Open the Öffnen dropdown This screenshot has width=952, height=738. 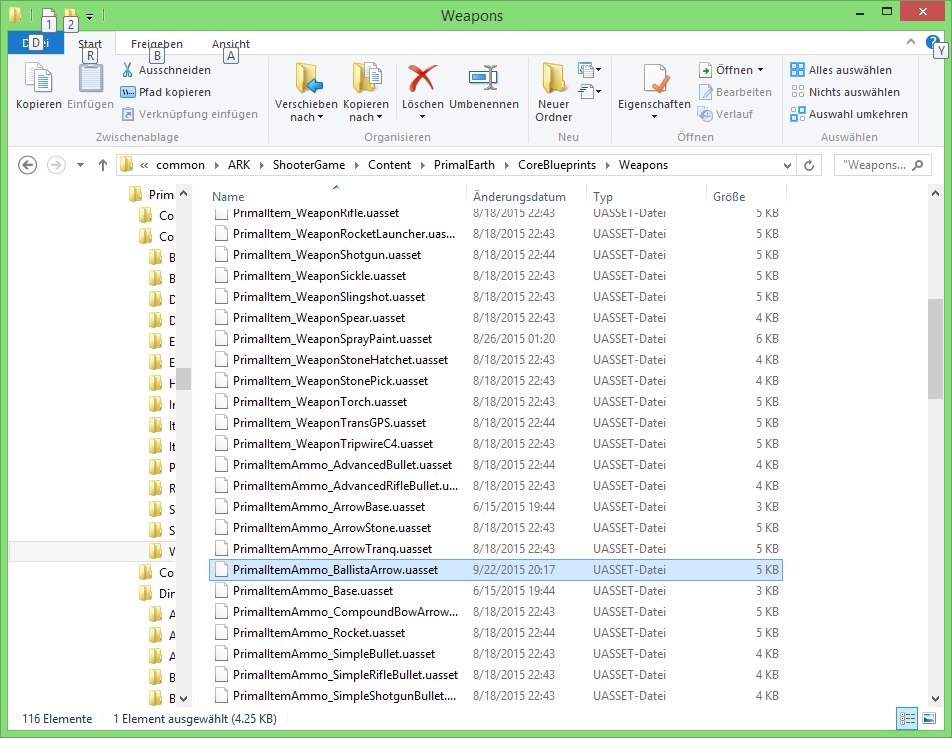(760, 70)
